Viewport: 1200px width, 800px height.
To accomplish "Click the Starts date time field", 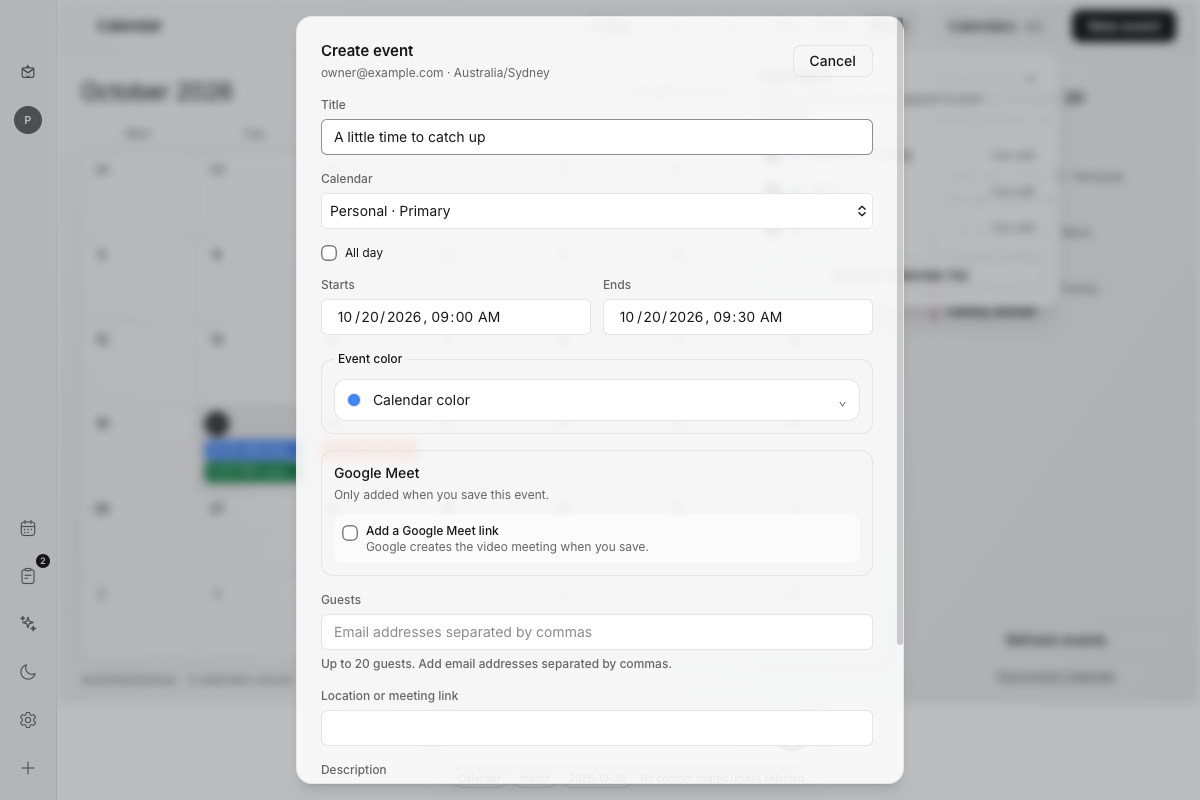I will point(456,317).
